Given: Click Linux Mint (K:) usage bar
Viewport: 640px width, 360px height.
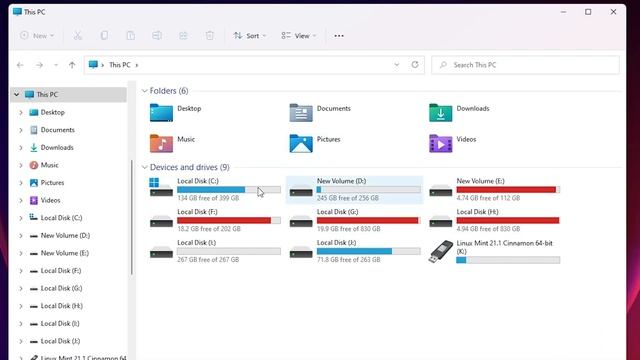Looking at the screenshot, I should click(x=508, y=260).
